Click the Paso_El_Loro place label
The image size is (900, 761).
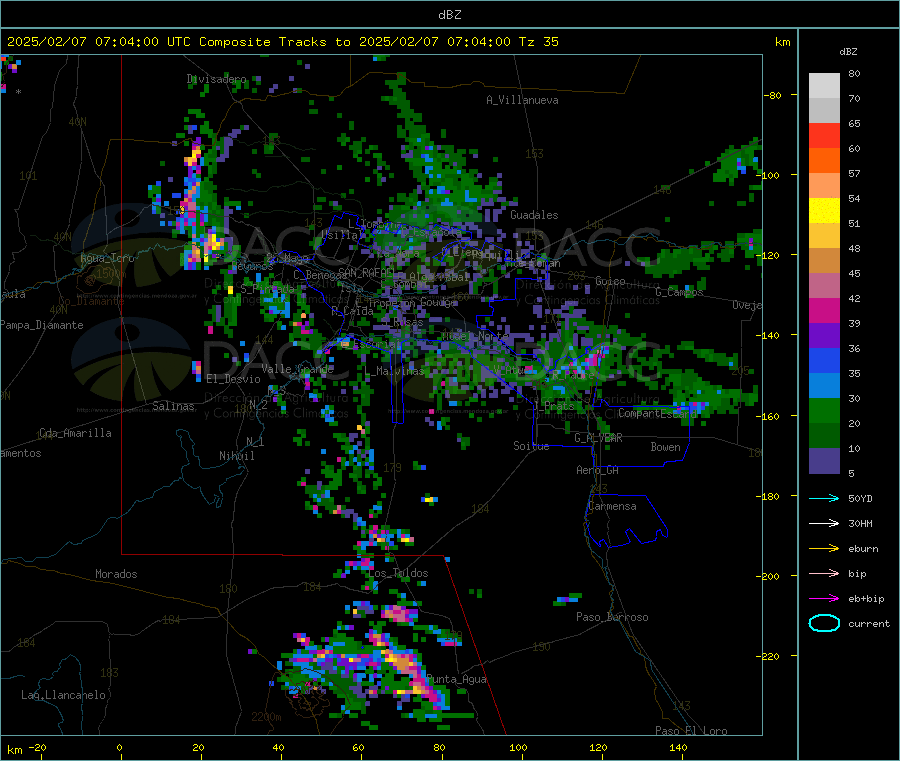coord(691,731)
